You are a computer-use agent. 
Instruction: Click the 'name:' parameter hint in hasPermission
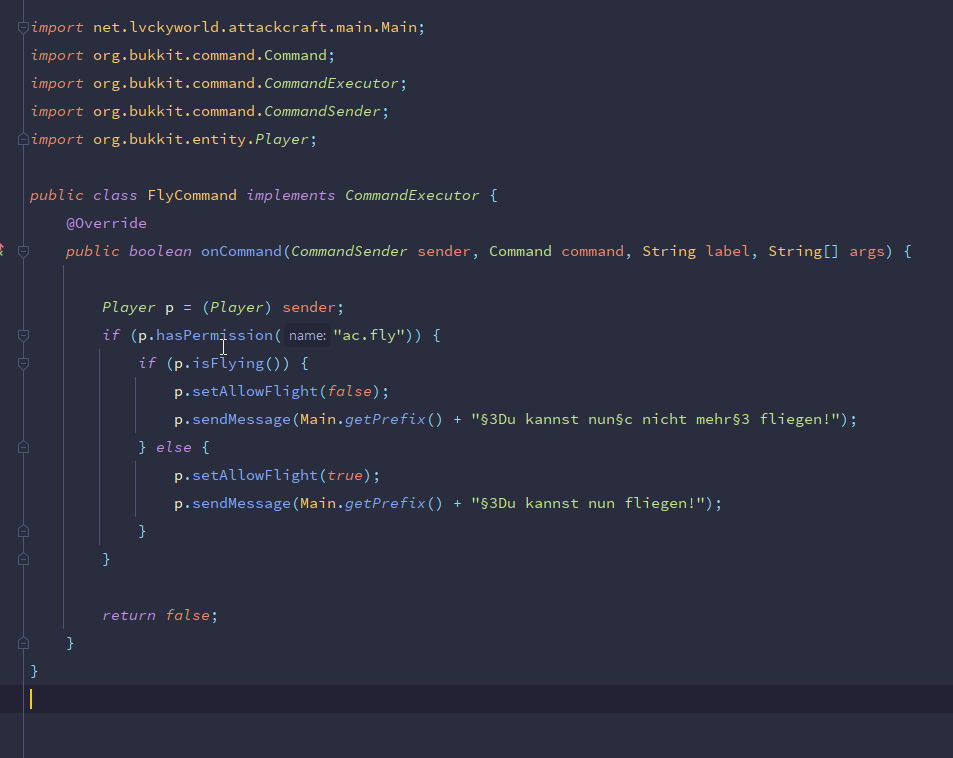point(307,336)
